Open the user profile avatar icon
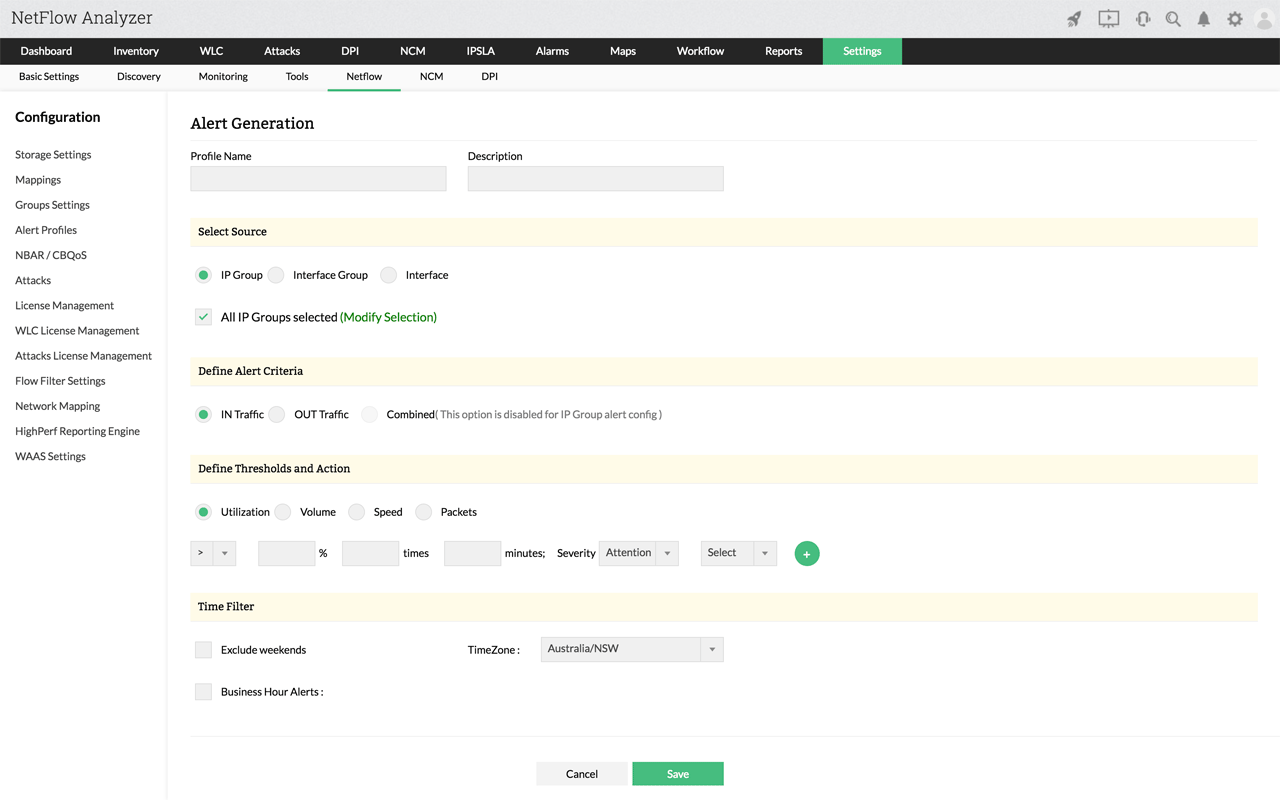This screenshot has width=1280, height=800. click(x=1264, y=19)
